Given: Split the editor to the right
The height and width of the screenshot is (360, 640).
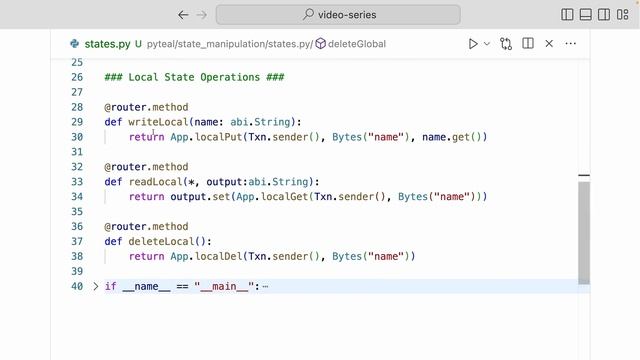Looking at the screenshot, I should tap(528, 43).
